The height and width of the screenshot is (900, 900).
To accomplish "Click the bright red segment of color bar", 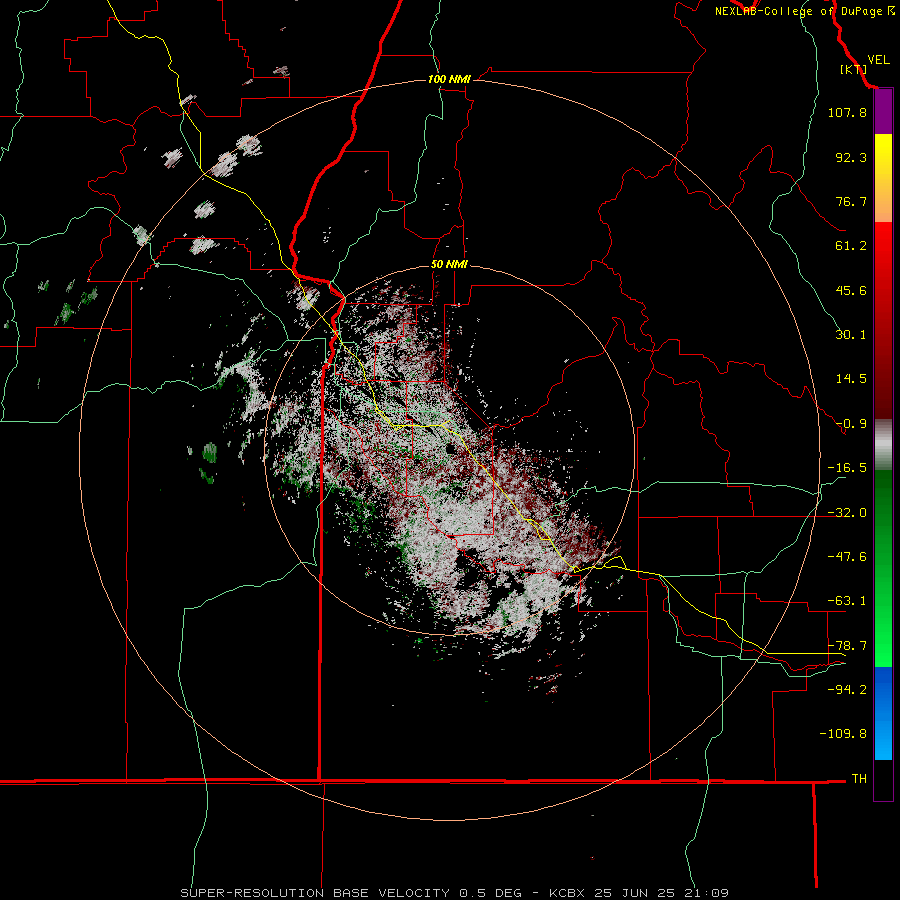I will 883,320.
